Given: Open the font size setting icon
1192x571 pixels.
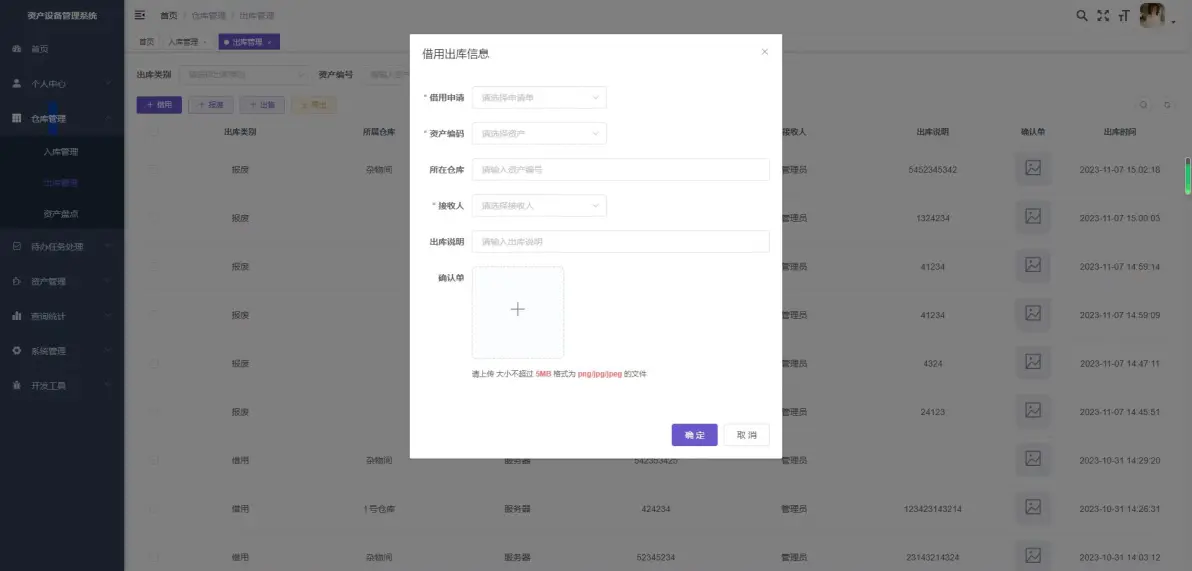Looking at the screenshot, I should coord(1124,15).
